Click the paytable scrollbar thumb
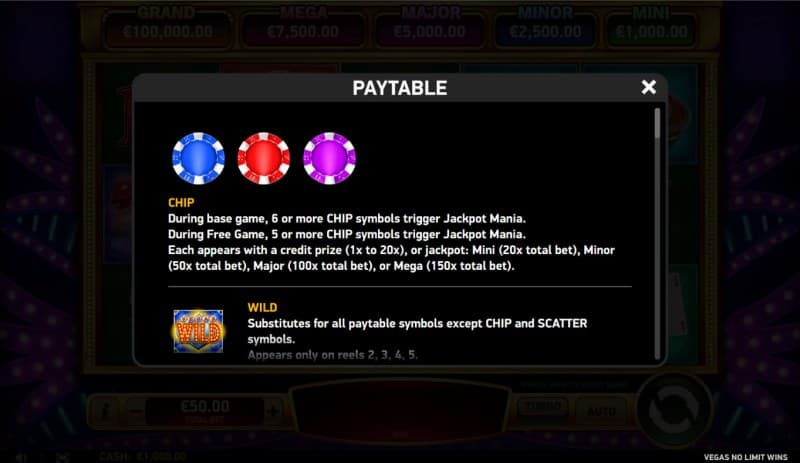Image resolution: width=800 pixels, height=463 pixels. pyautogui.click(x=657, y=124)
